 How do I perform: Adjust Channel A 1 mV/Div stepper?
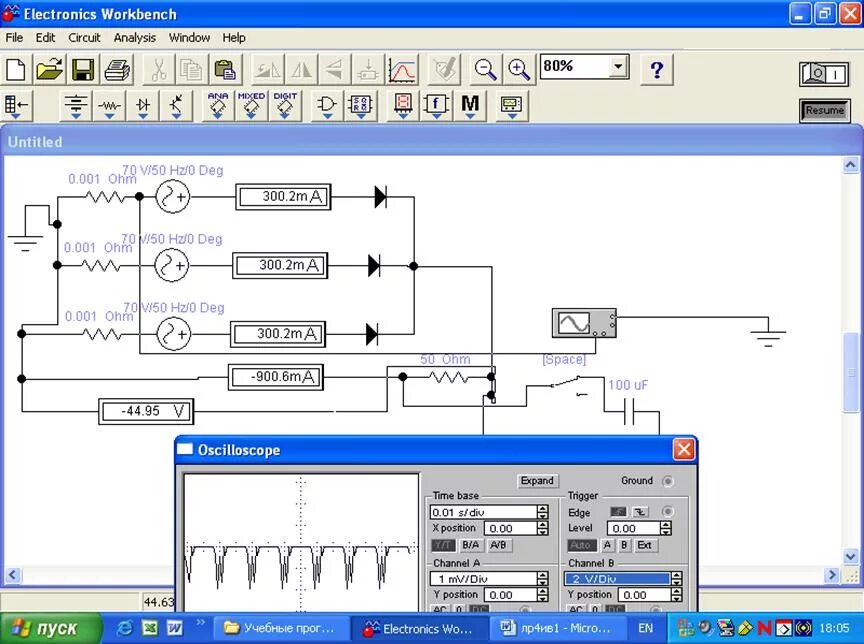tap(542, 578)
